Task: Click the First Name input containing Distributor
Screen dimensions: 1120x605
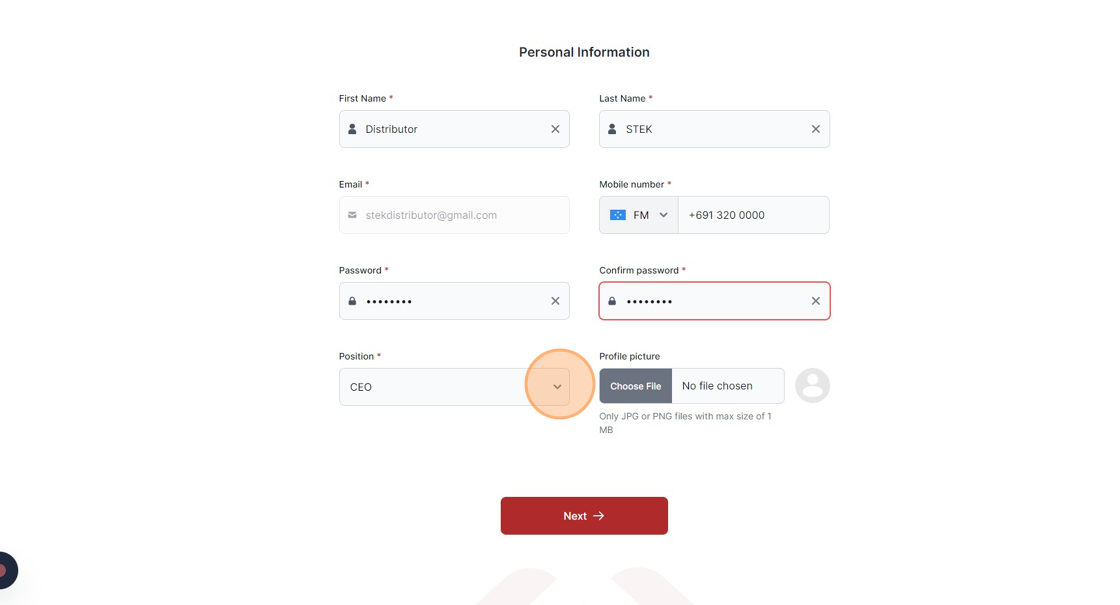Action: (454, 129)
